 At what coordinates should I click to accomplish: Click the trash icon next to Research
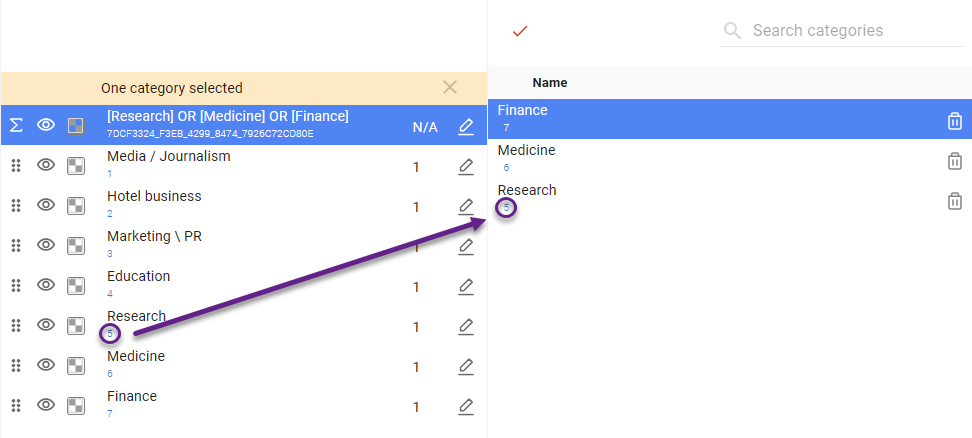point(954,201)
